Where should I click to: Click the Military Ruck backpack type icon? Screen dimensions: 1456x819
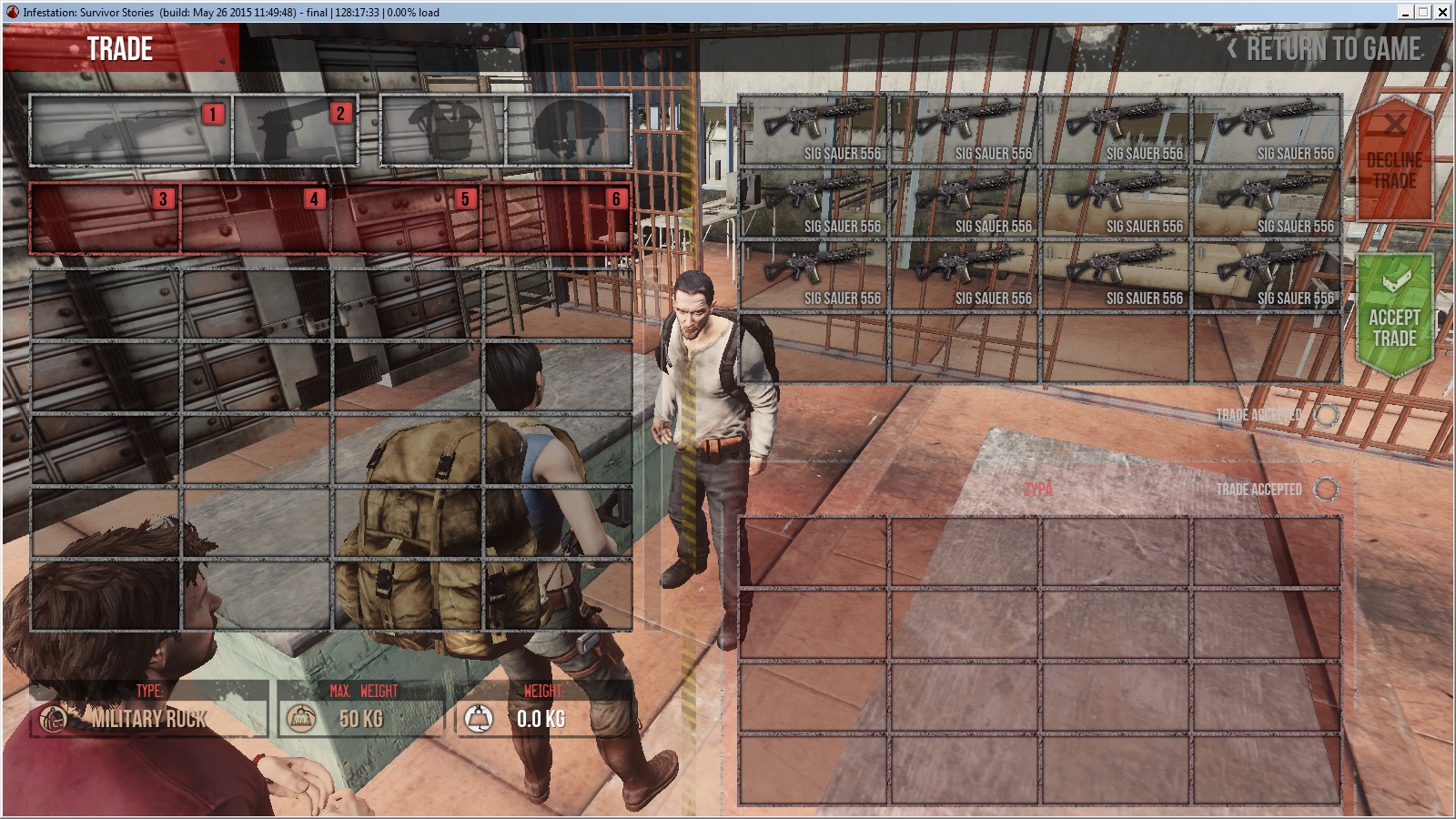coord(54,719)
